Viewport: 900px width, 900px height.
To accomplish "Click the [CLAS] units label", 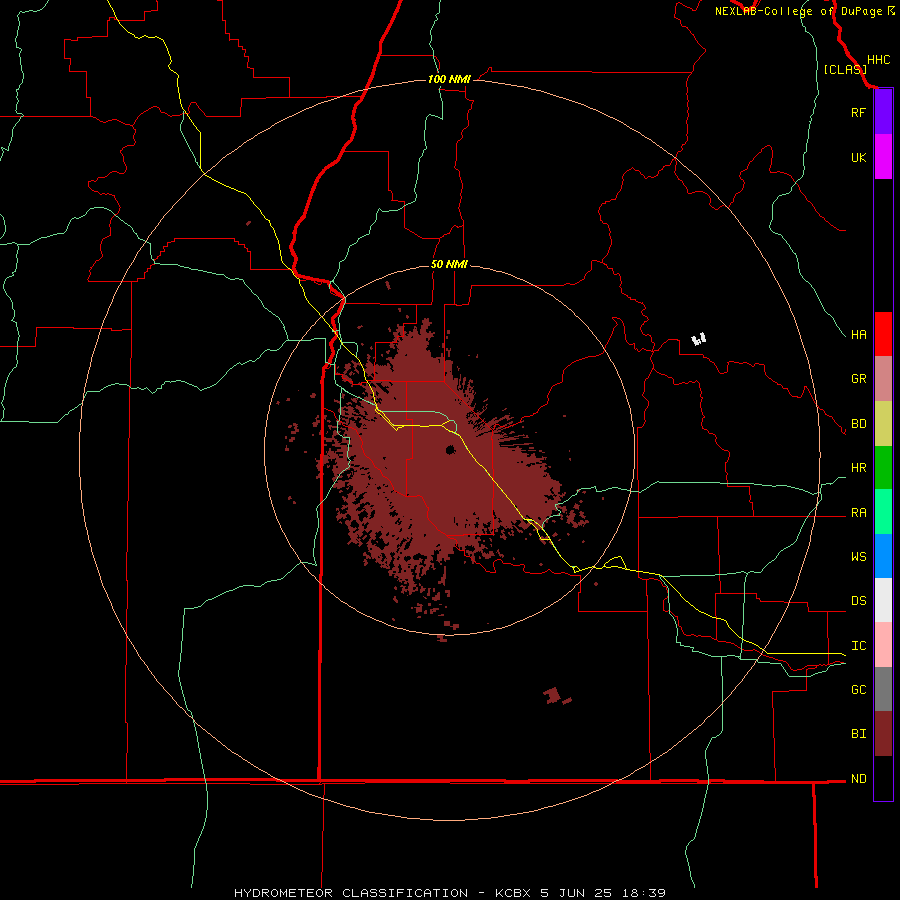I will pyautogui.click(x=845, y=70).
